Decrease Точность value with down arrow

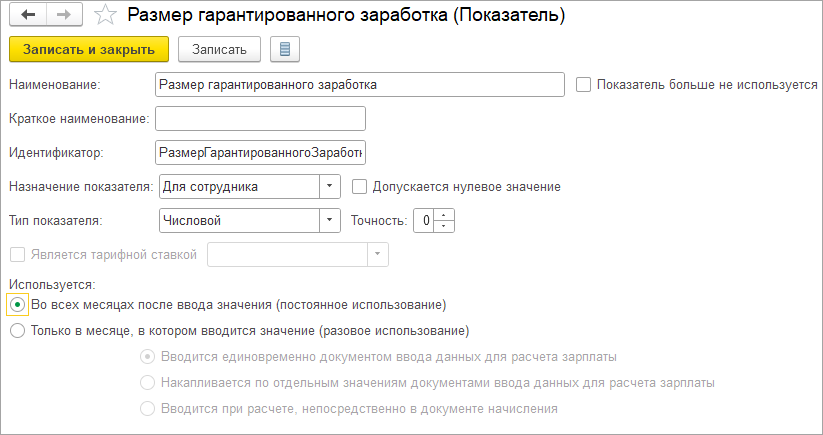tap(446, 226)
